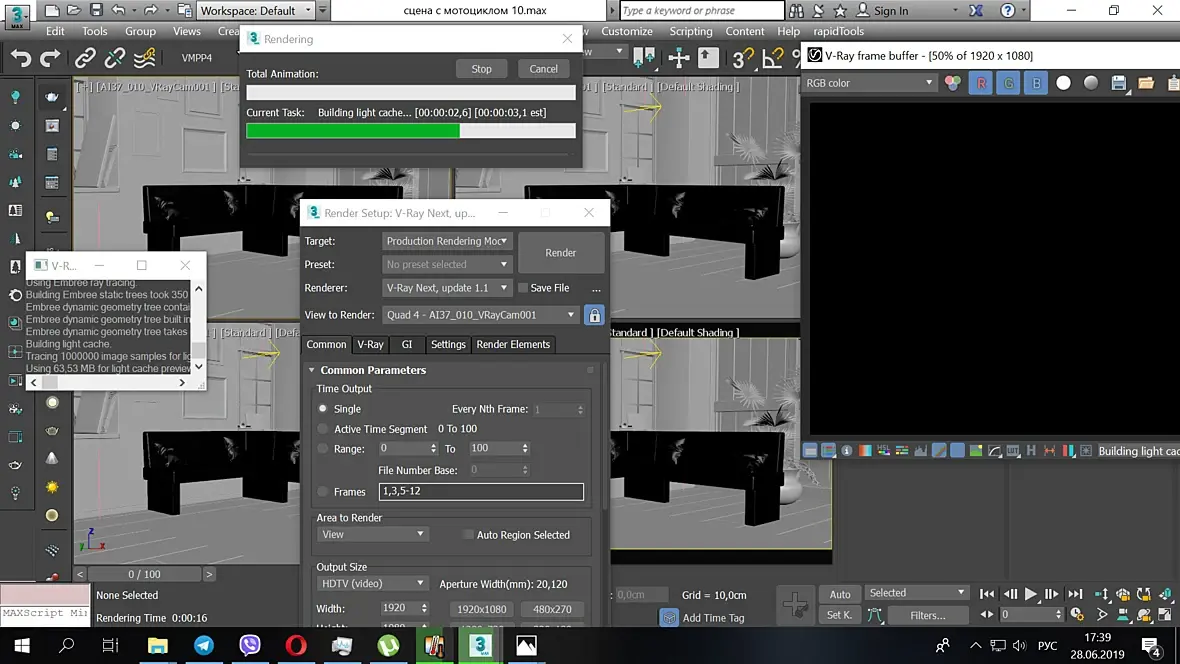Go to end of animation

1075,594
